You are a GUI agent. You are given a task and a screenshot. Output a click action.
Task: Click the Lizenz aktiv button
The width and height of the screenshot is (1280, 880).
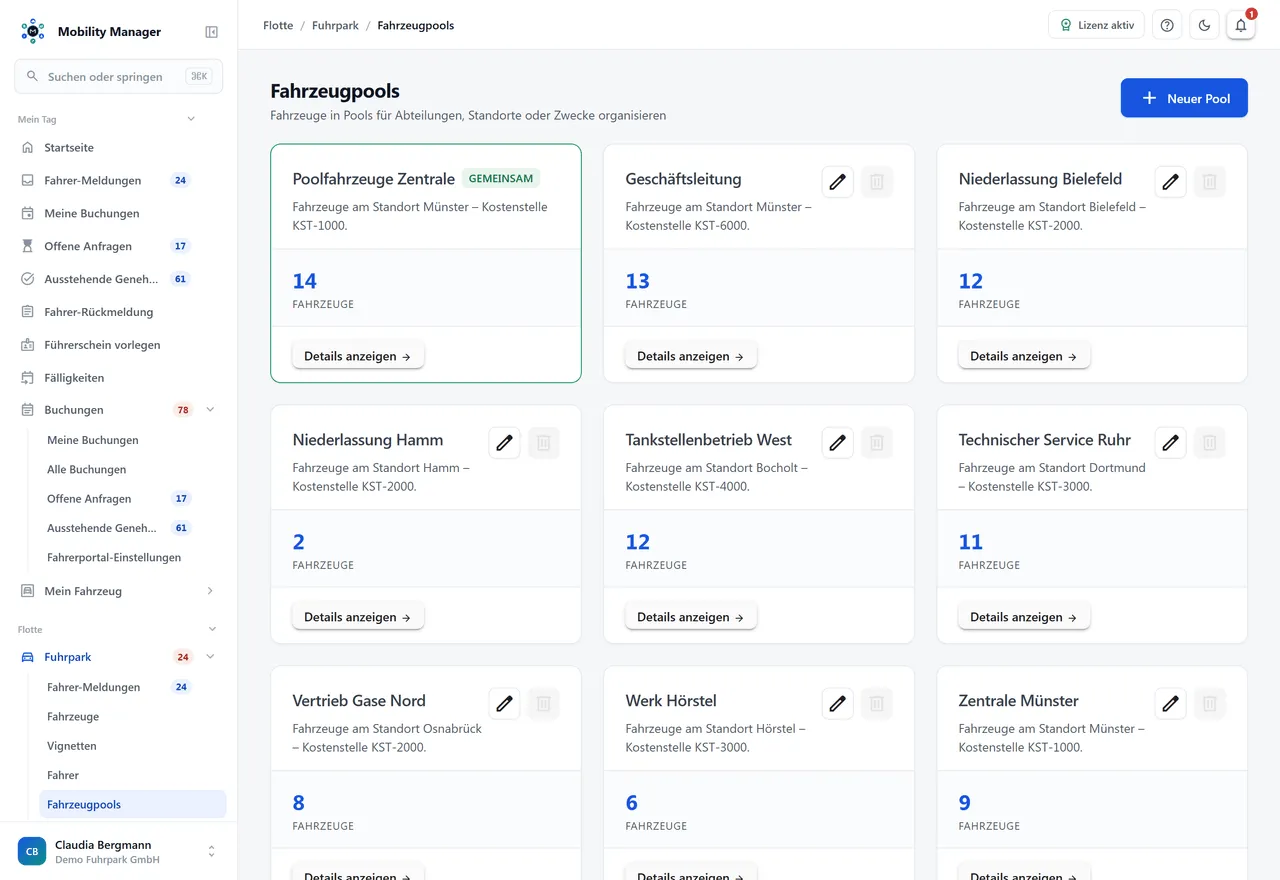tap(1096, 25)
